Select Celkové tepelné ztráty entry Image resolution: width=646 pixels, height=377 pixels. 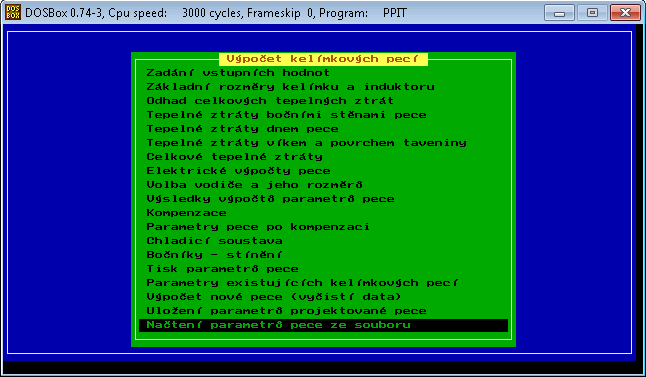(x=234, y=157)
